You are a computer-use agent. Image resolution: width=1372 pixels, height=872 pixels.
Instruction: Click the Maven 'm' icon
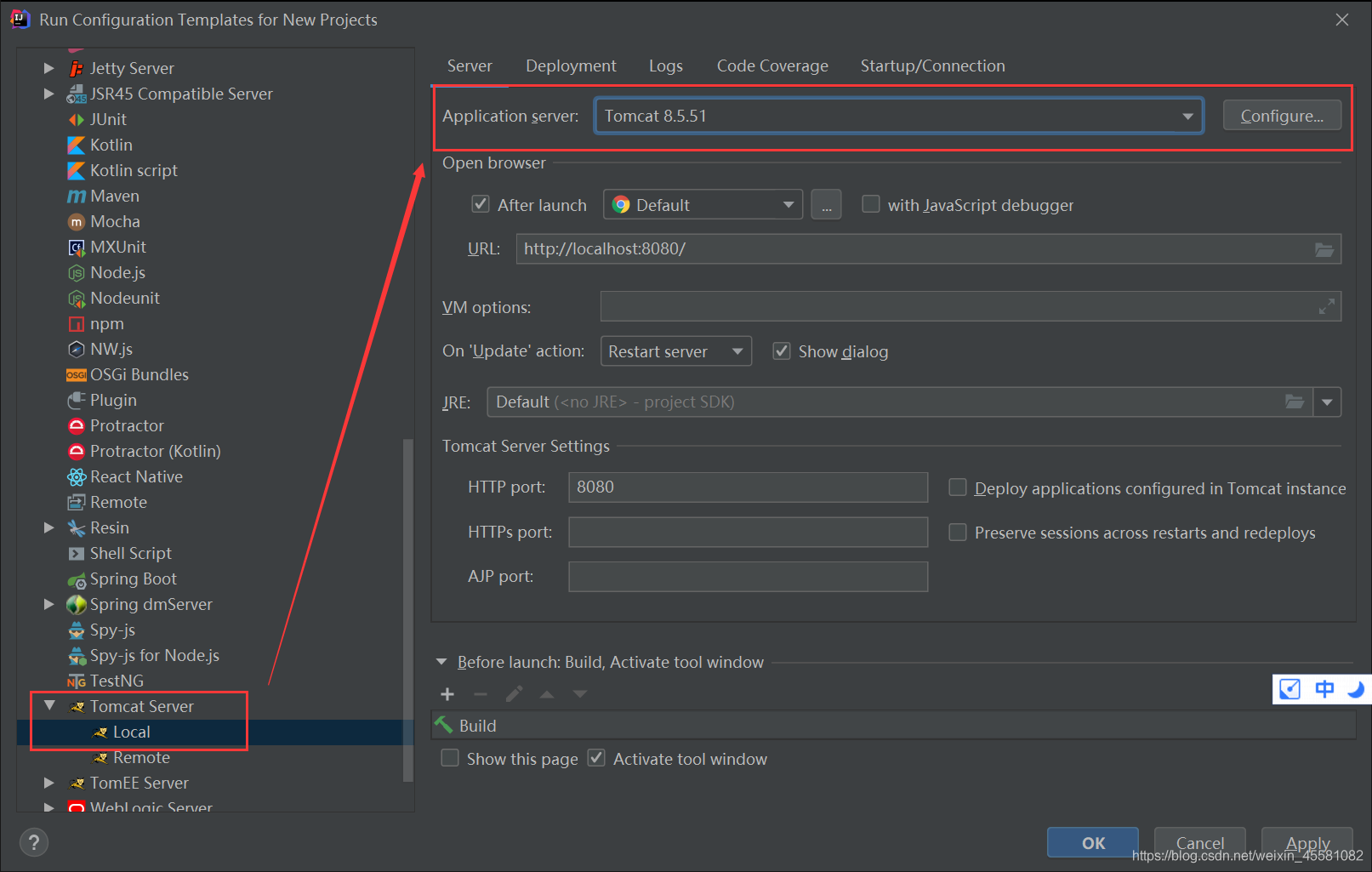tap(77, 196)
